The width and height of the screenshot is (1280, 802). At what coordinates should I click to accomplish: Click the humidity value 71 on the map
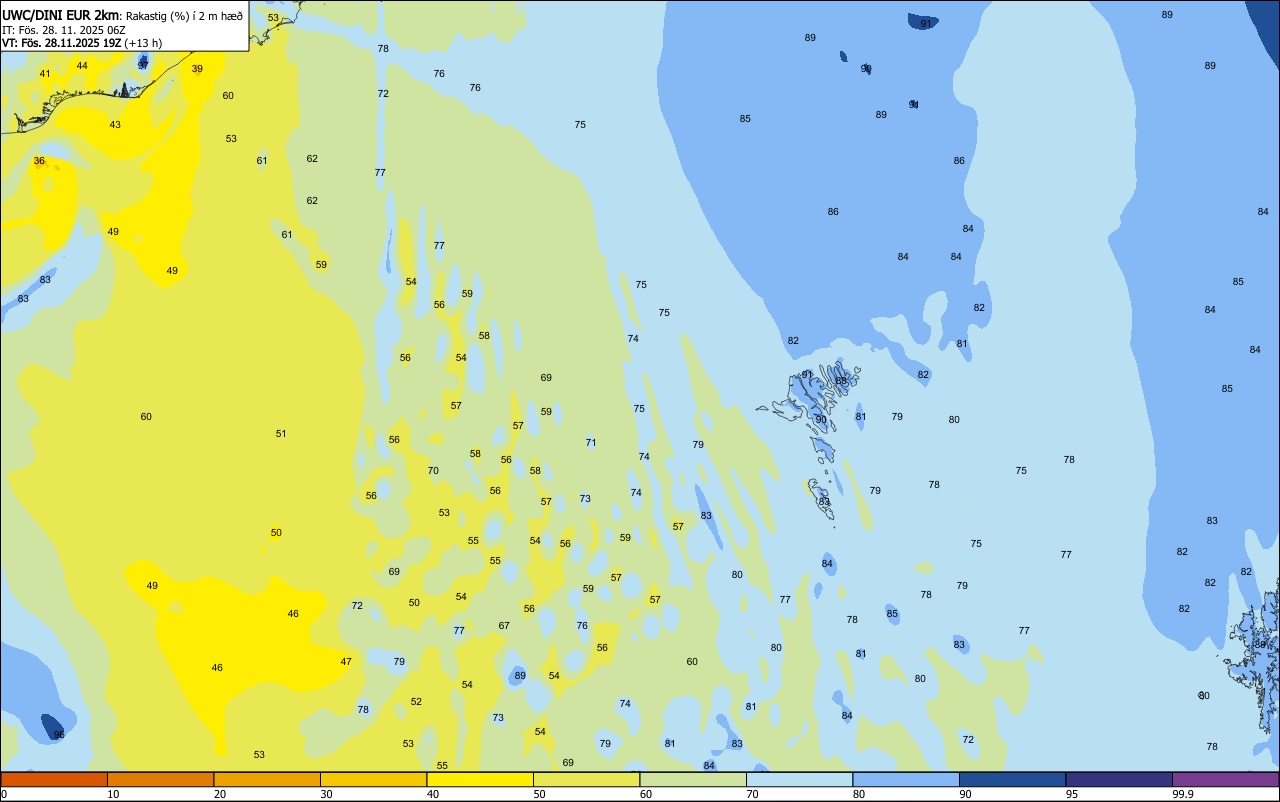pos(591,443)
